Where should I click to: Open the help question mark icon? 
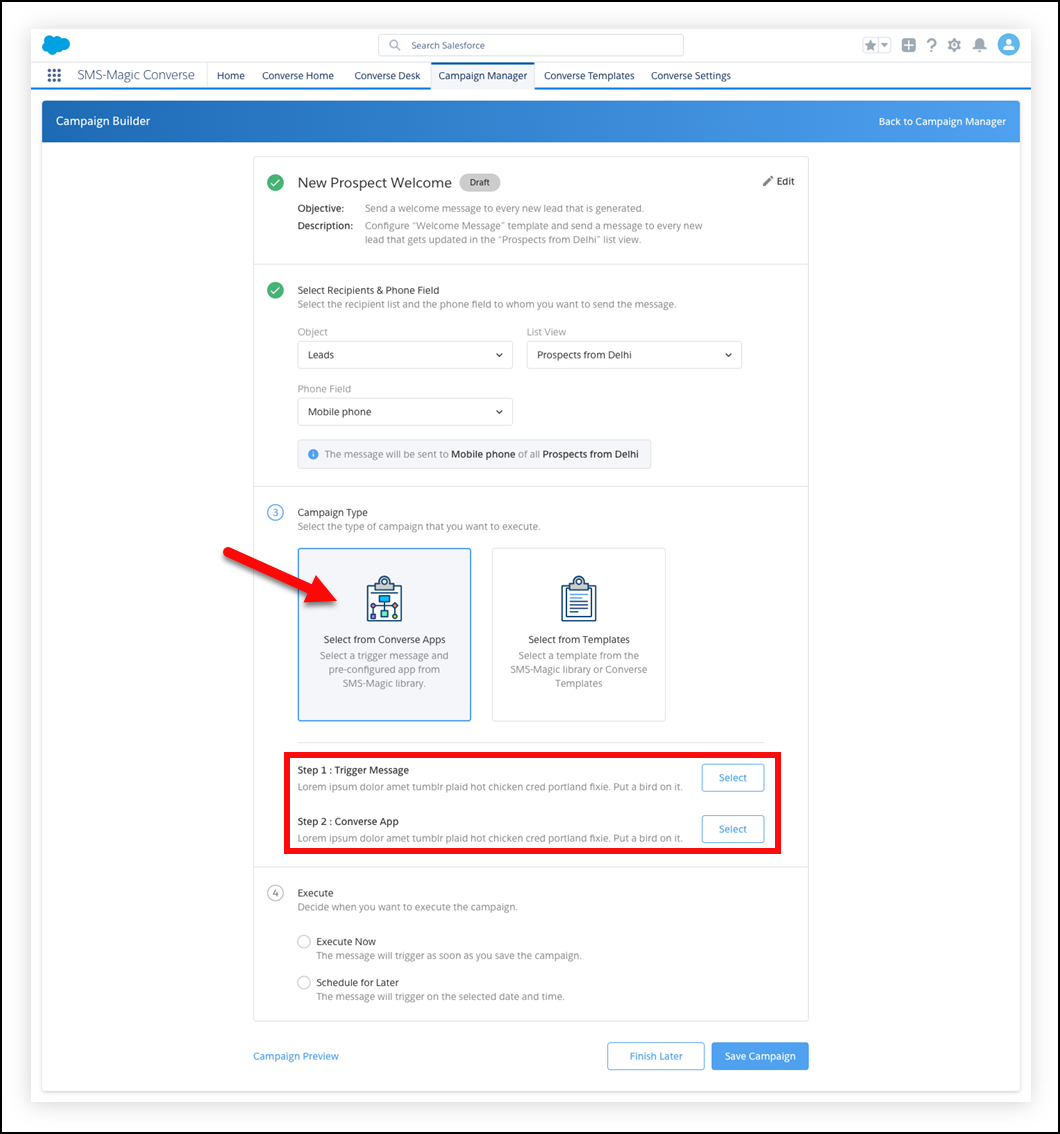tap(931, 45)
